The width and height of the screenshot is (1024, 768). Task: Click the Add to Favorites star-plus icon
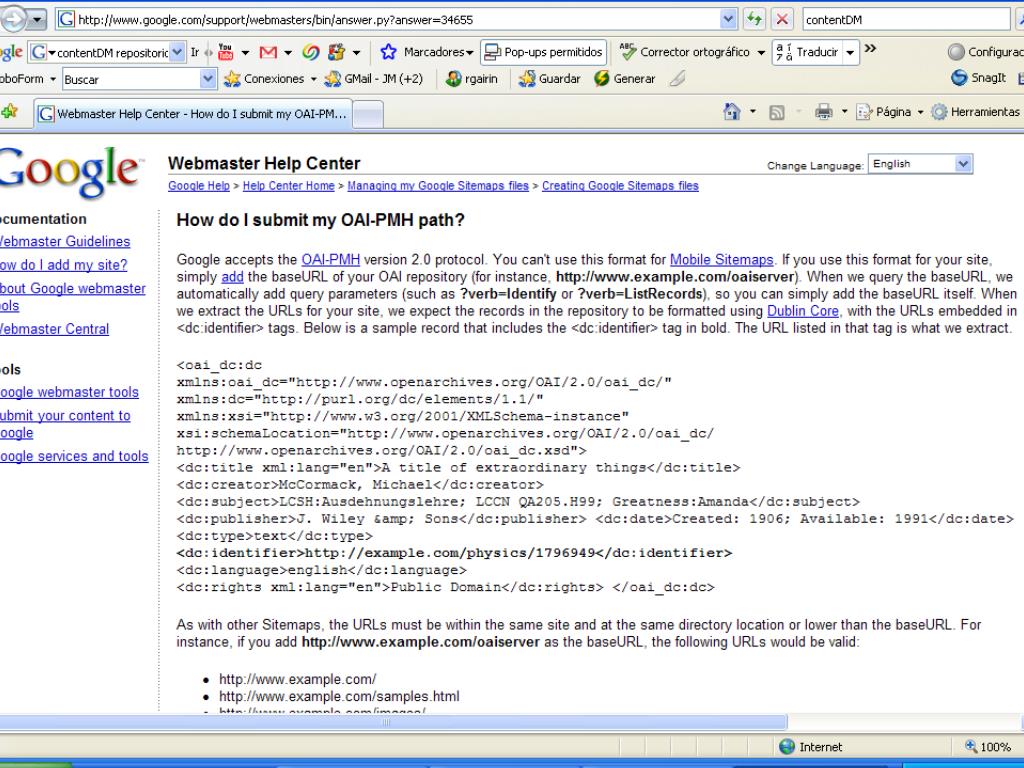(9, 112)
